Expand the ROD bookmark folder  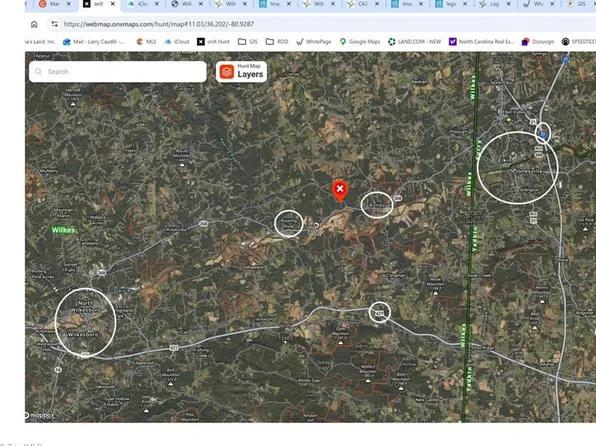[277, 42]
